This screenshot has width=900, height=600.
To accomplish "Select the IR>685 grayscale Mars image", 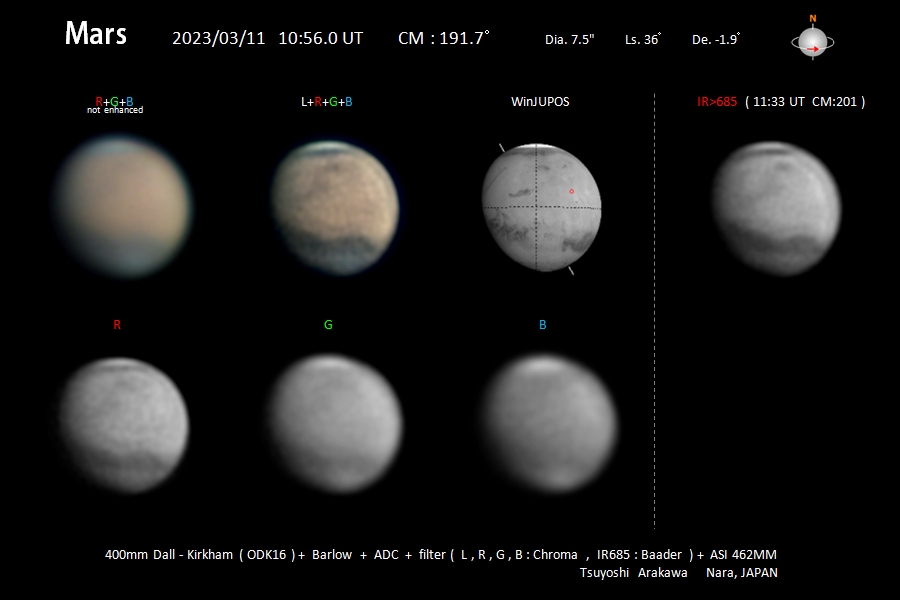I will [777, 208].
